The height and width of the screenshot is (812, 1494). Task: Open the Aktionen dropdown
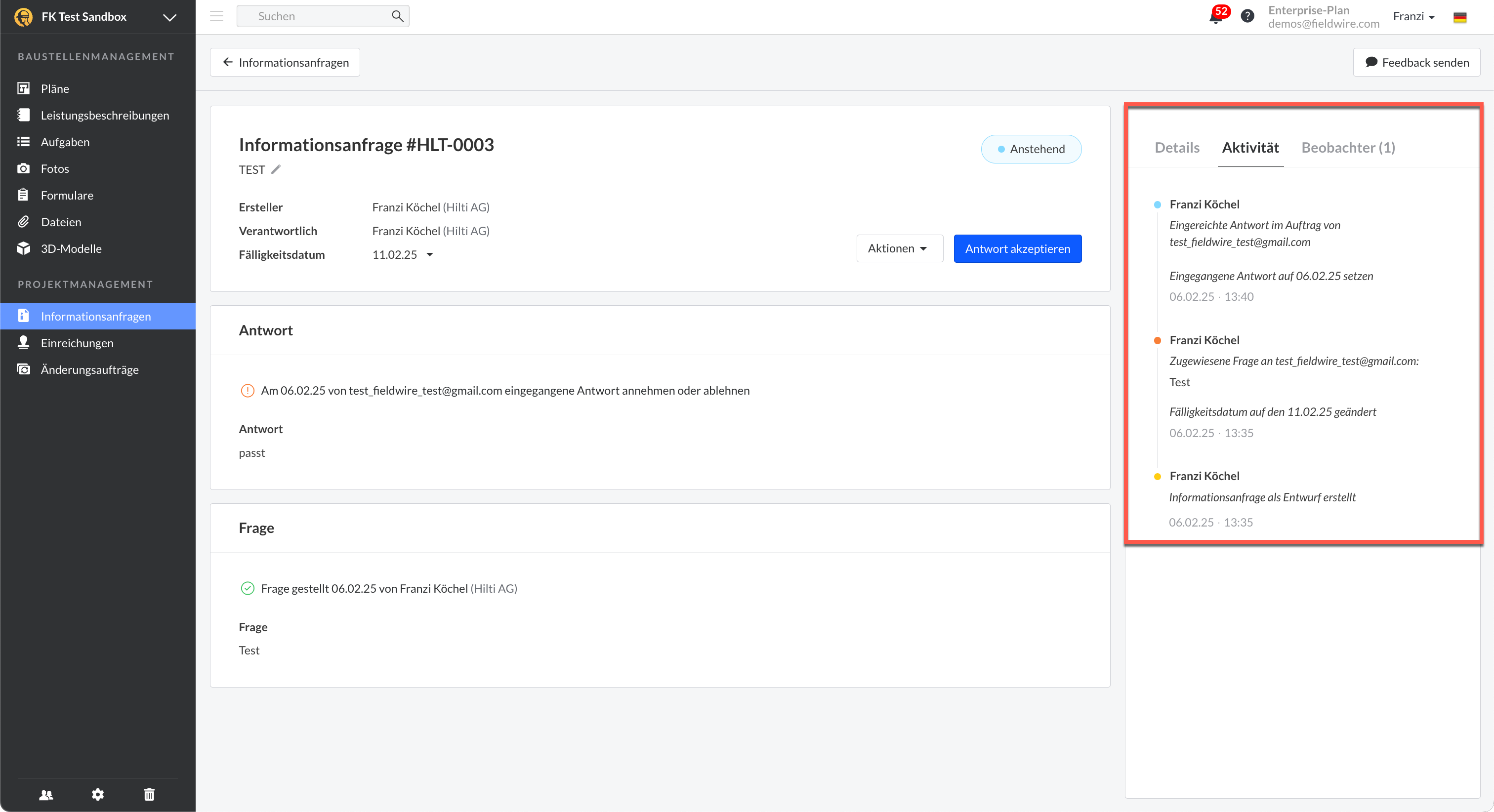pyautogui.click(x=899, y=248)
